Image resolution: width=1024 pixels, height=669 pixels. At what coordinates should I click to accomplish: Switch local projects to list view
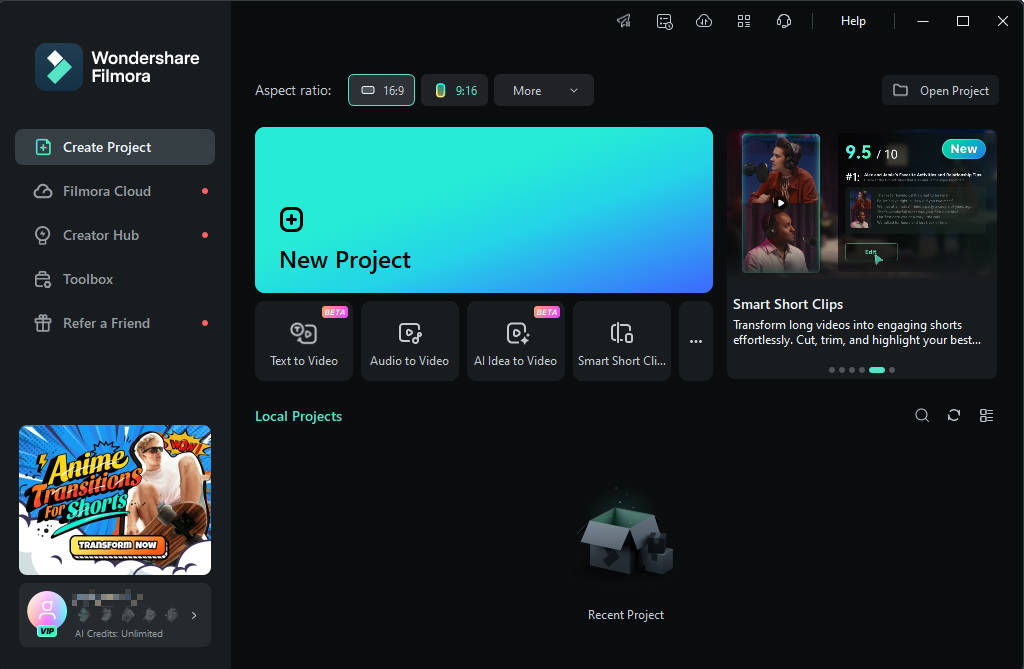987,416
